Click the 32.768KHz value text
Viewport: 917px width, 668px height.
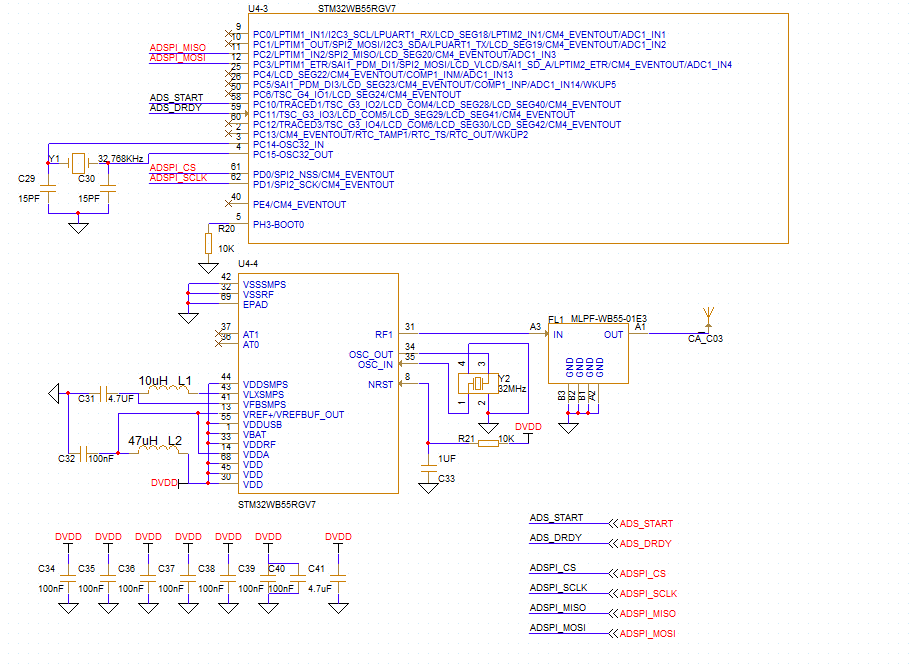point(120,159)
